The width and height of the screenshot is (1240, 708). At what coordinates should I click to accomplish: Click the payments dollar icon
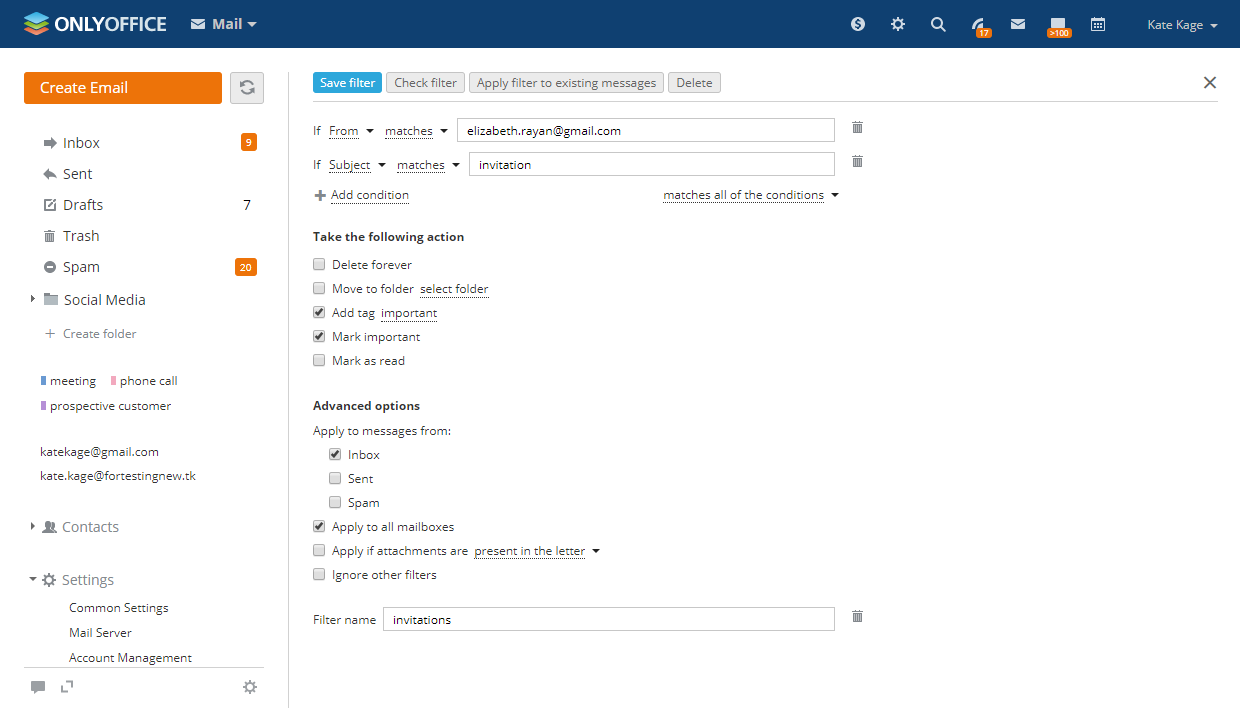(858, 24)
